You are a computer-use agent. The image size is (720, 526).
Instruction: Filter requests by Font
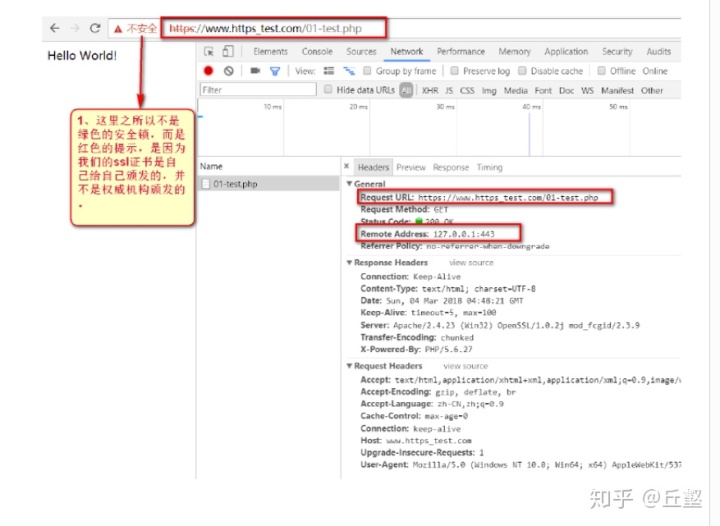click(x=543, y=90)
